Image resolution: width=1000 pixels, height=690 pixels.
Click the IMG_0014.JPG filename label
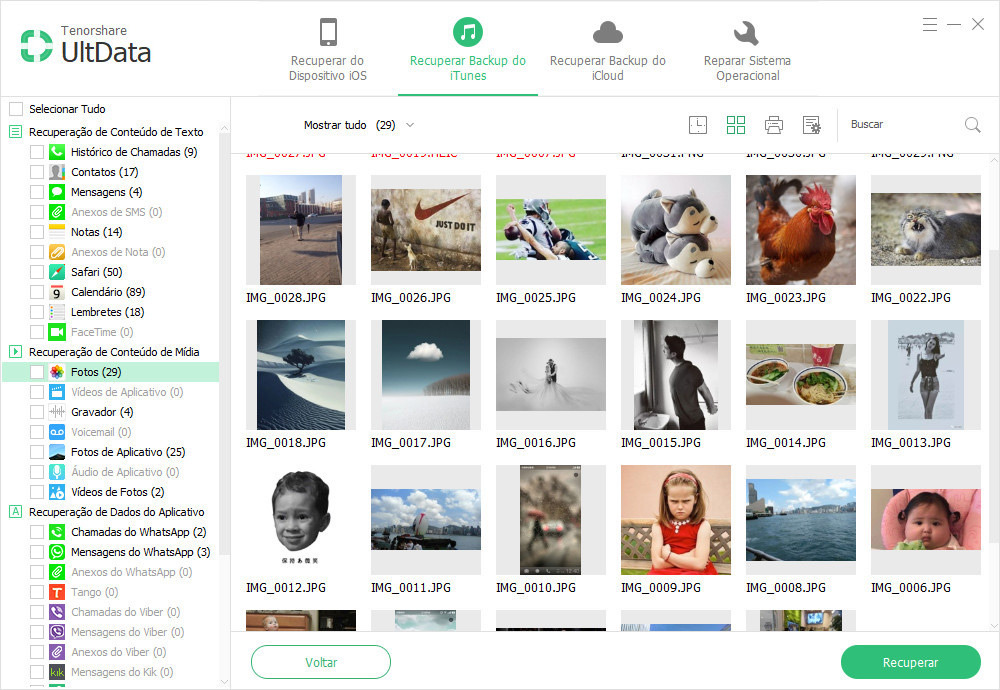pos(785,443)
